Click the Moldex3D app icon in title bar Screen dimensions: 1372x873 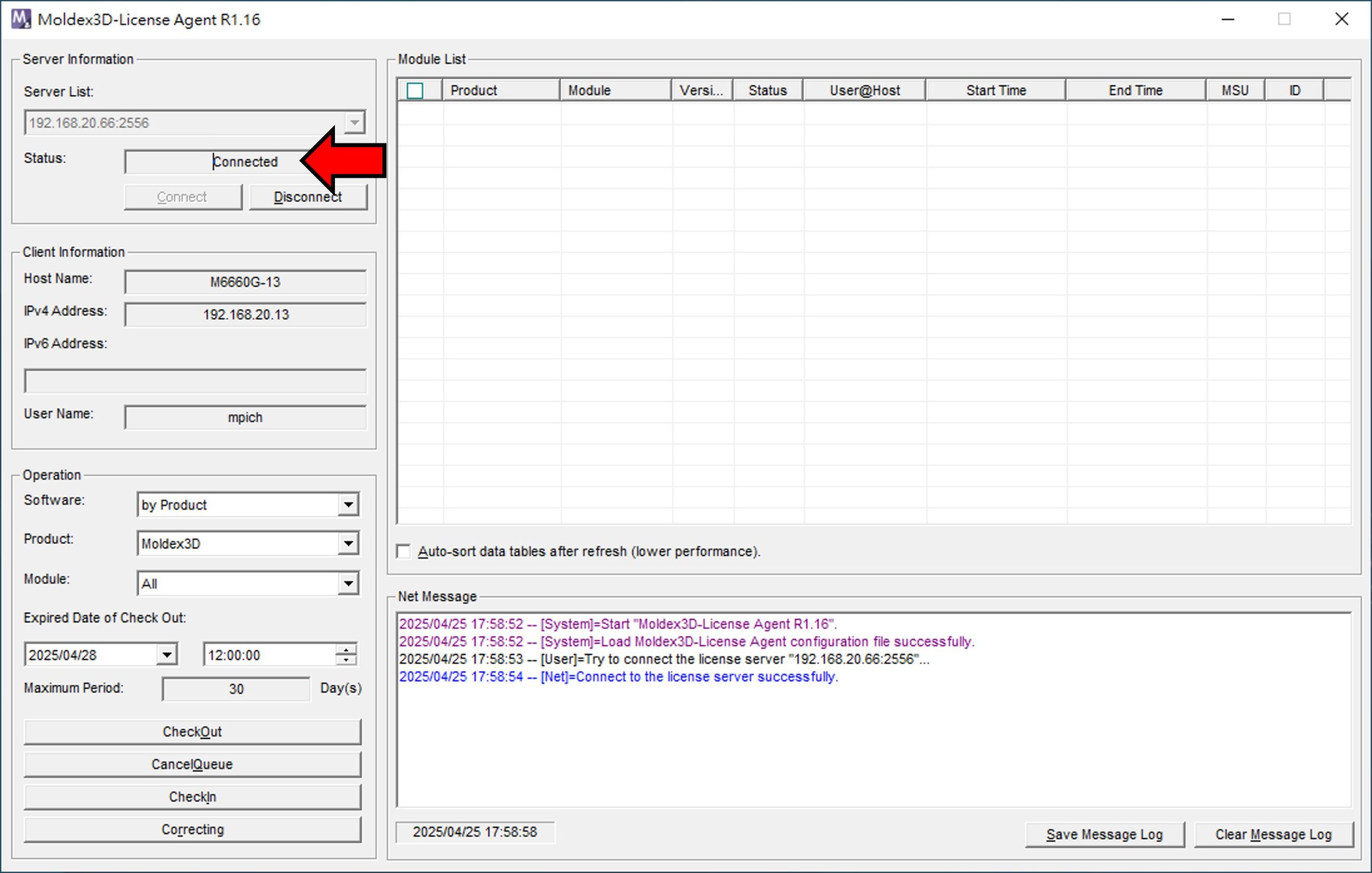pyautogui.click(x=20, y=19)
